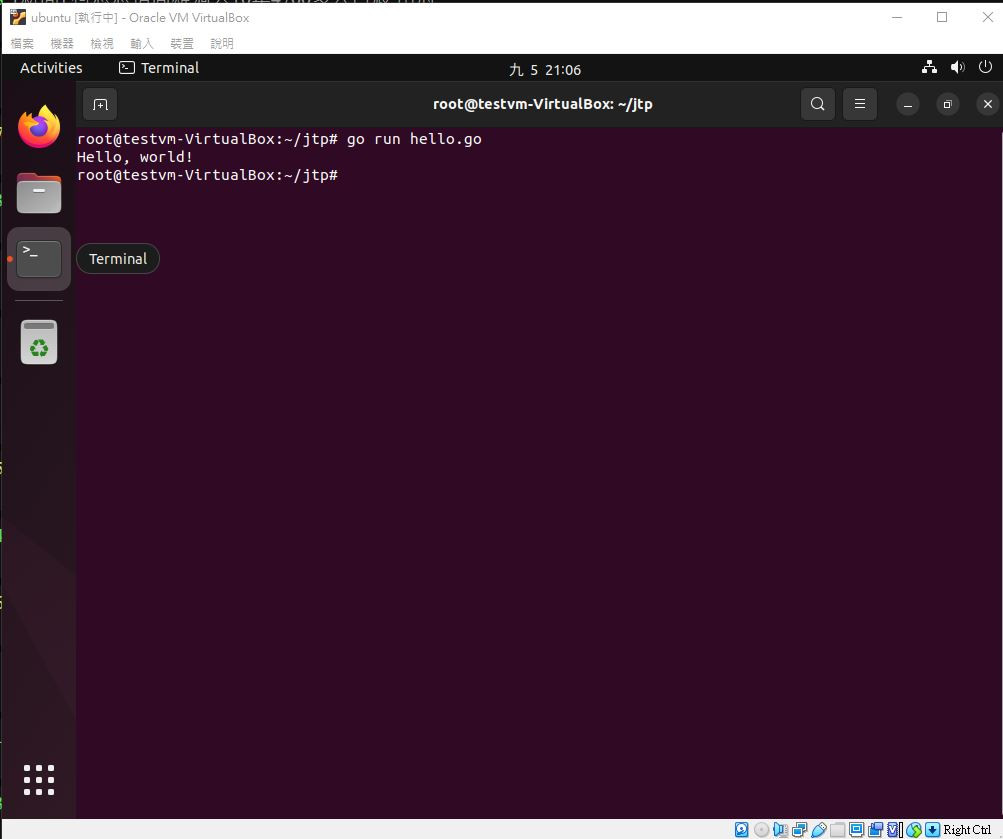Click the VirtualBox shared folders icon
The height and width of the screenshot is (839, 1003).
click(x=837, y=830)
